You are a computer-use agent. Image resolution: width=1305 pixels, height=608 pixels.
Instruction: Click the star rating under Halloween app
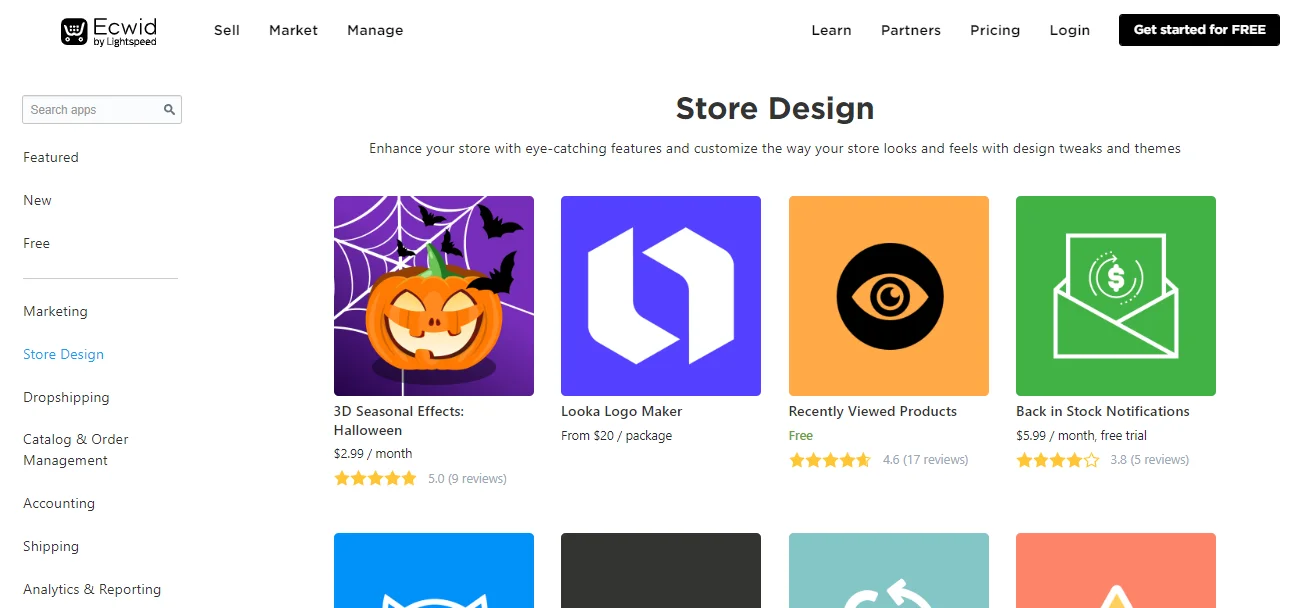(x=375, y=478)
